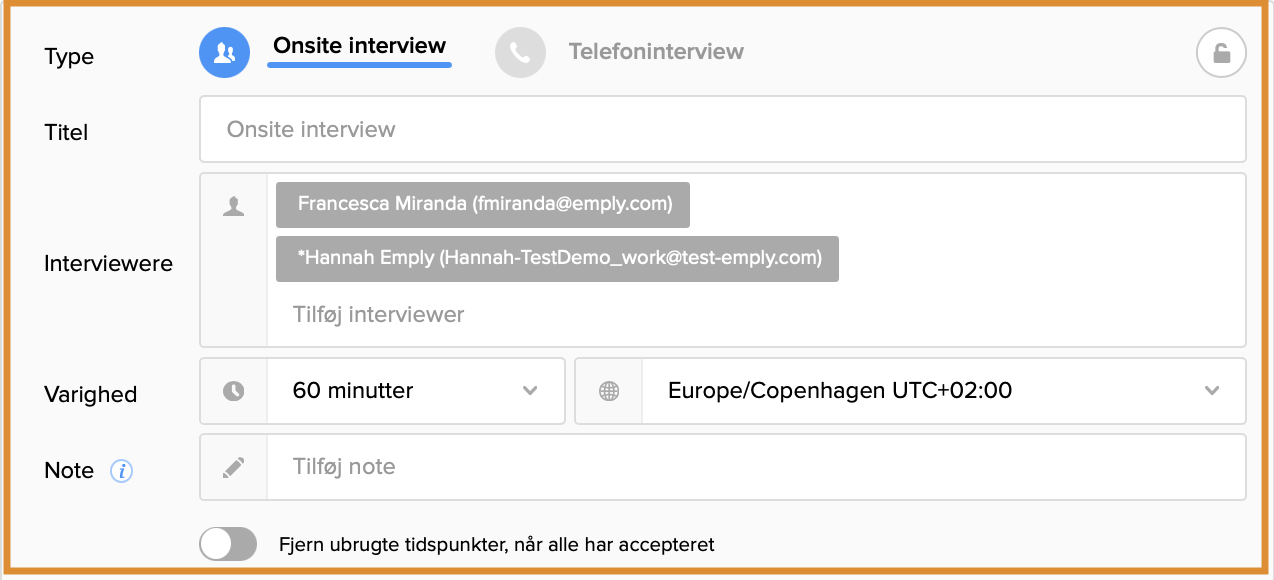1274x580 pixels.
Task: Click the Fjern ubrugte tidspunkter label text
Action: (497, 545)
